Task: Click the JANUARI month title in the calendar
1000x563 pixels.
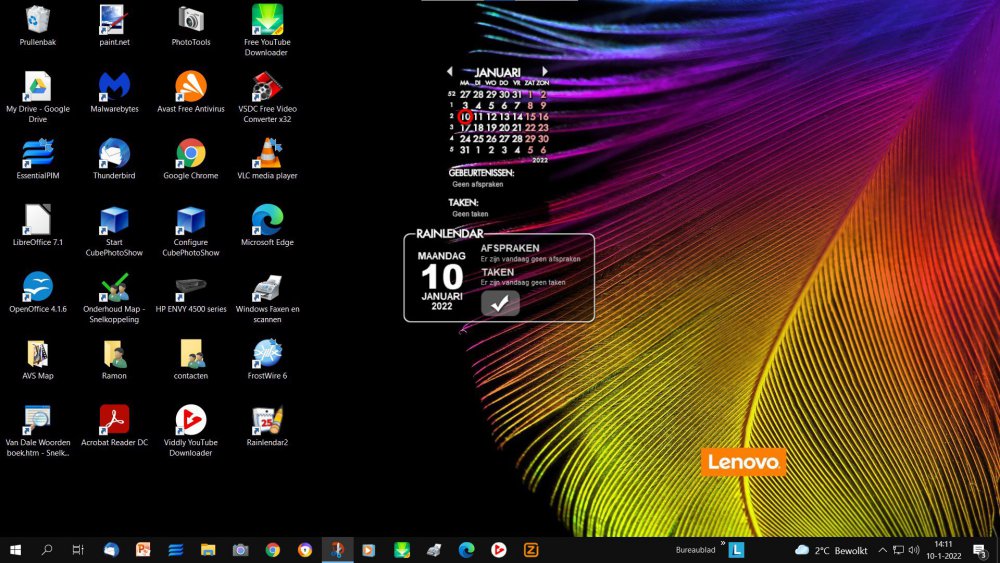Action: click(x=497, y=72)
